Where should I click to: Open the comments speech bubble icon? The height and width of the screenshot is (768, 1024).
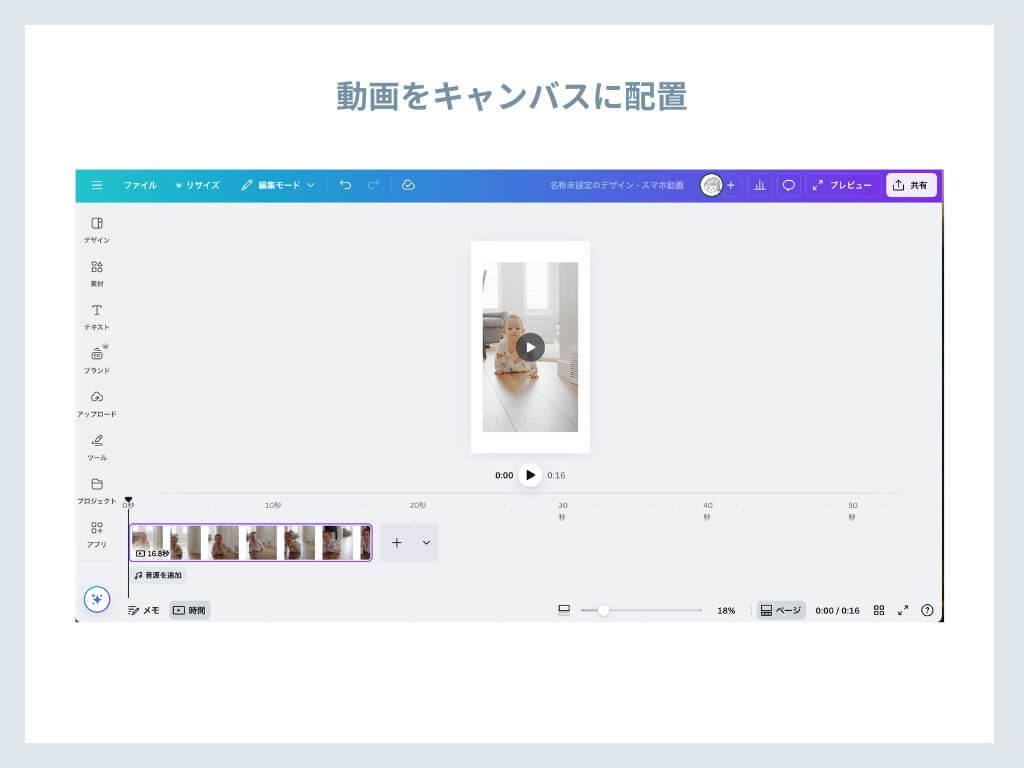click(x=789, y=185)
